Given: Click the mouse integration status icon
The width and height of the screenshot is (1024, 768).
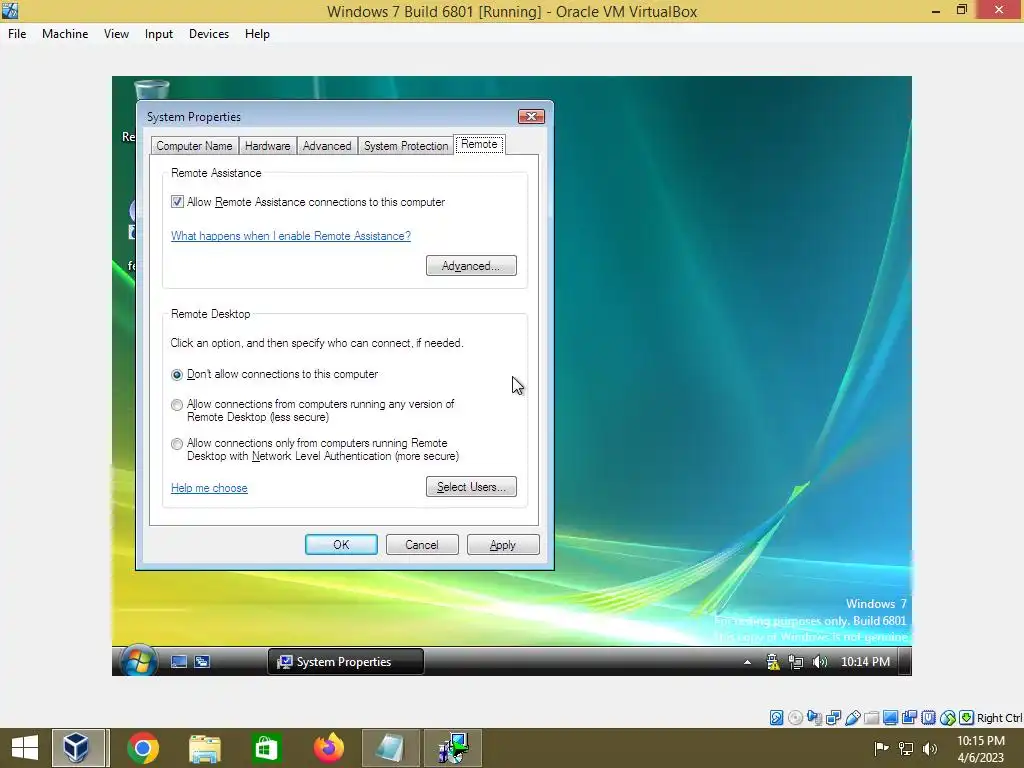Looking at the screenshot, I should (948, 718).
